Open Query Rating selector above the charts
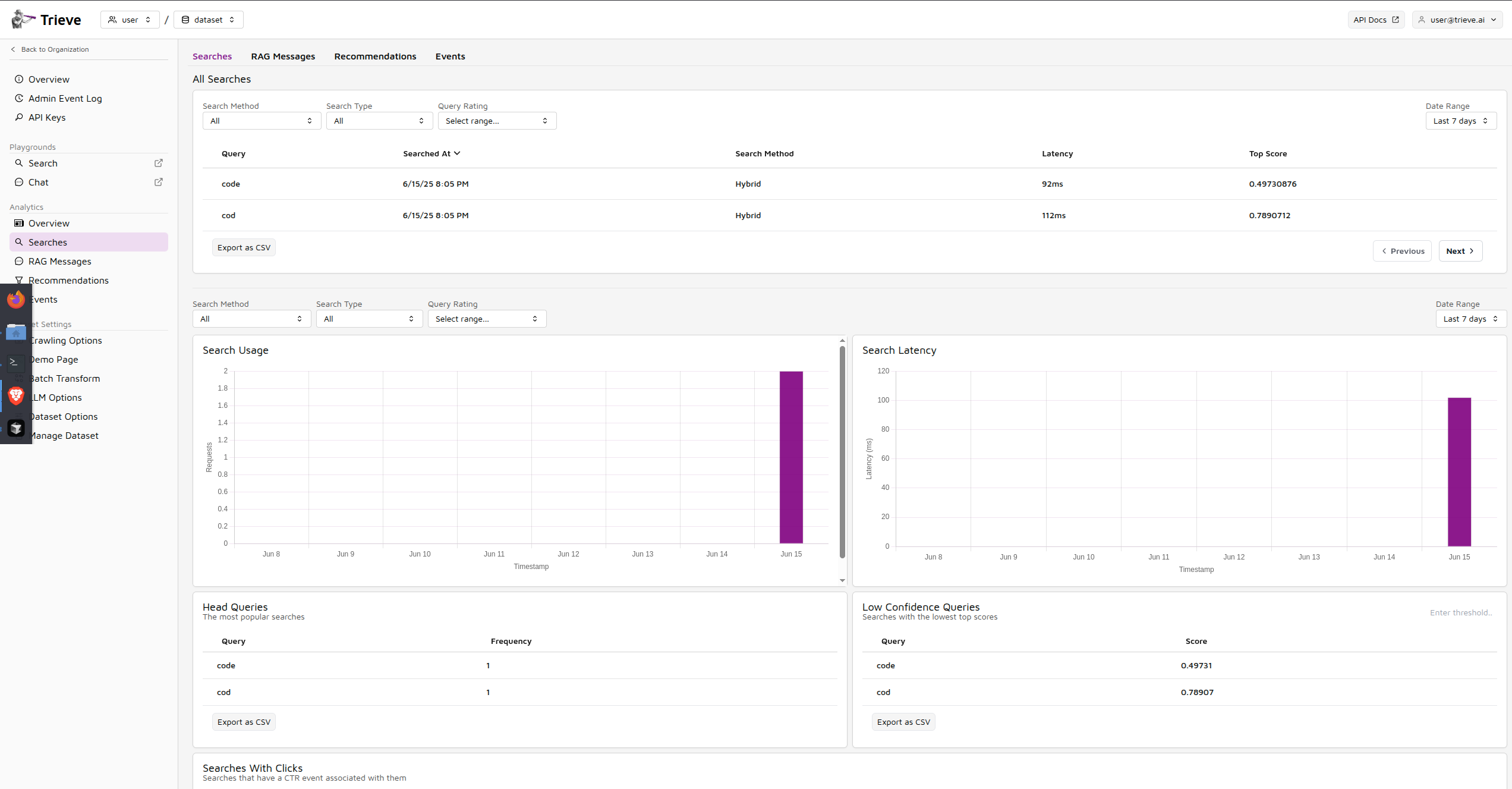This screenshot has width=1512, height=789. [487, 319]
